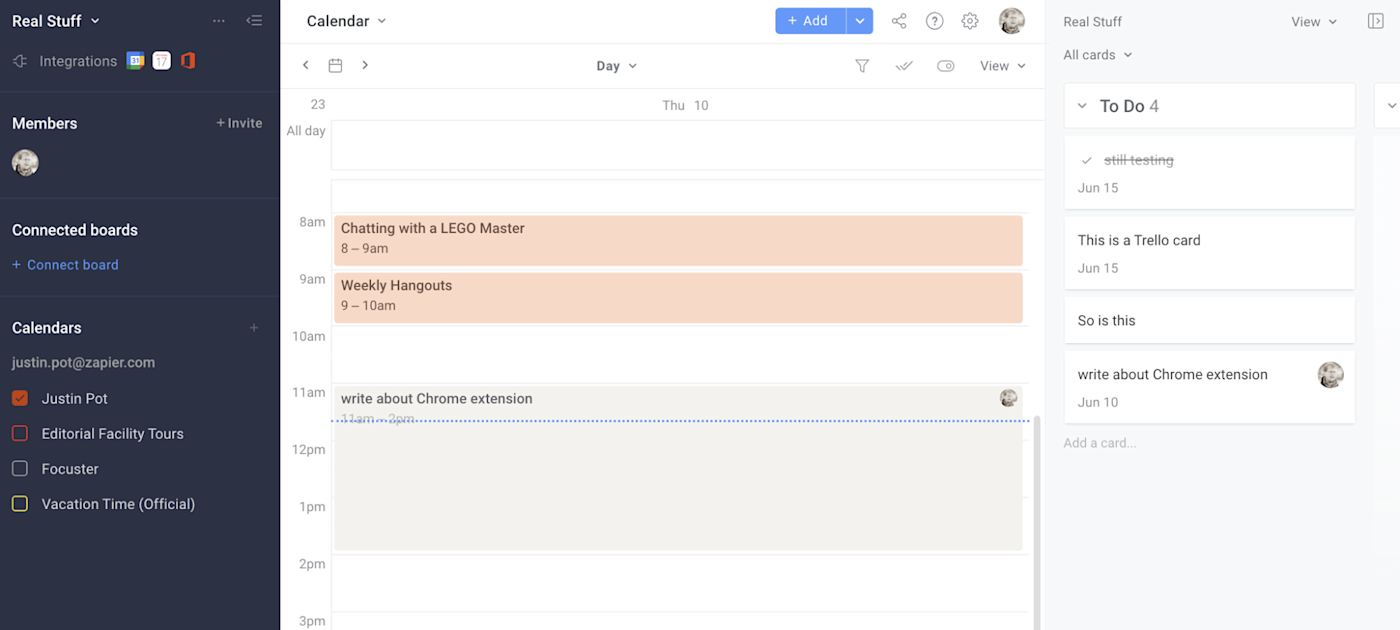Click the double checkmark completed icon

[904, 66]
